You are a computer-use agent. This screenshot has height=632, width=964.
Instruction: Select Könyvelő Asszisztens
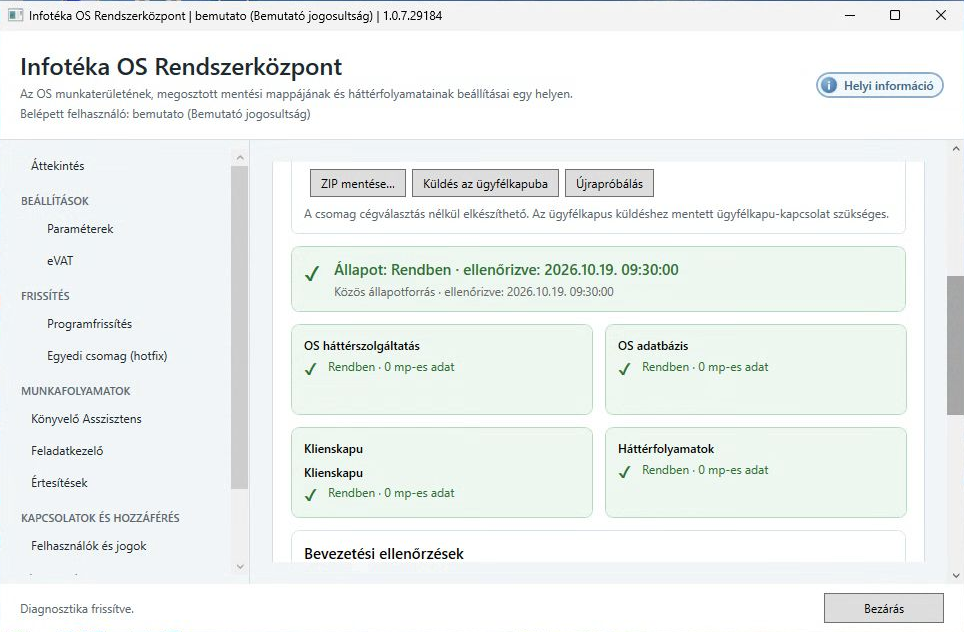[86, 419]
